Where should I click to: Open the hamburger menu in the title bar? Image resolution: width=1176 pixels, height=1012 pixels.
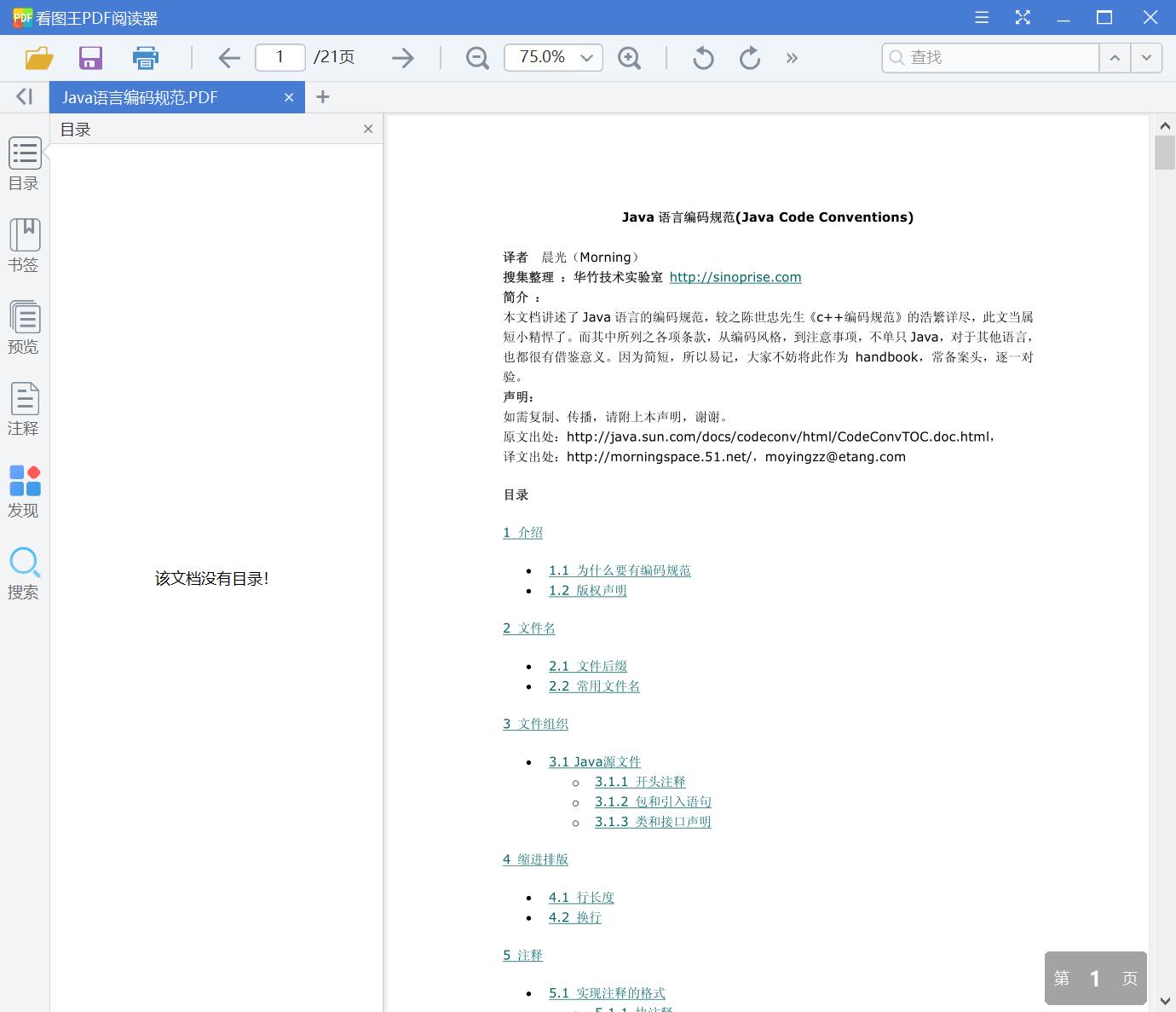click(x=982, y=17)
